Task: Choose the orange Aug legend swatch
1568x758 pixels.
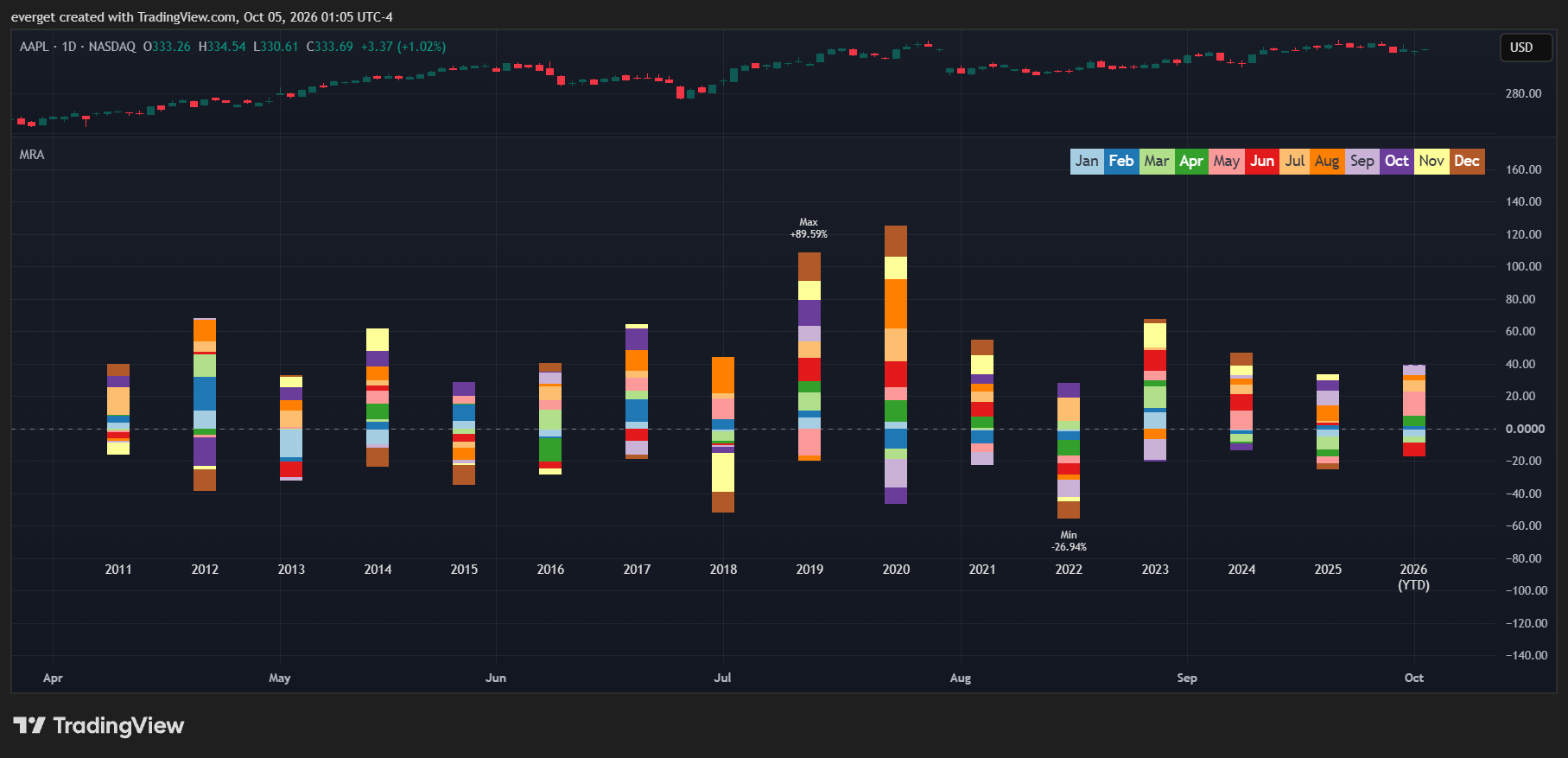Action: coord(1327,161)
